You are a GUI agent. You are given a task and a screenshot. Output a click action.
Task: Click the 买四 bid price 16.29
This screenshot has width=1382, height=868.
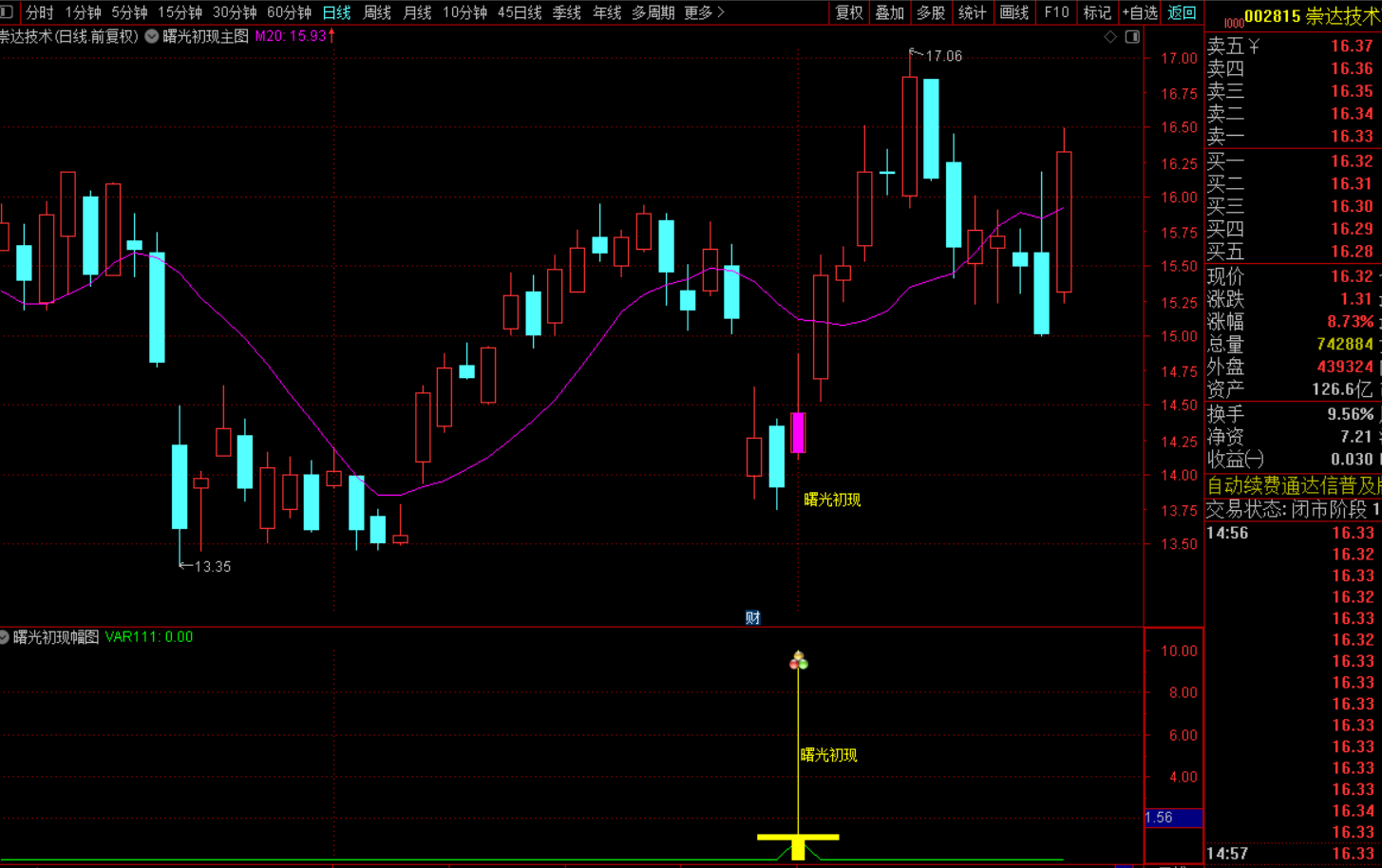1352,229
